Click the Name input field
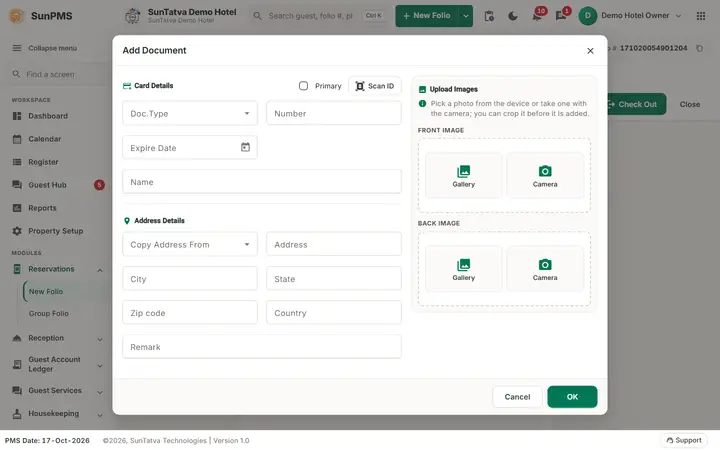This screenshot has height=450, width=720. pyautogui.click(x=262, y=182)
